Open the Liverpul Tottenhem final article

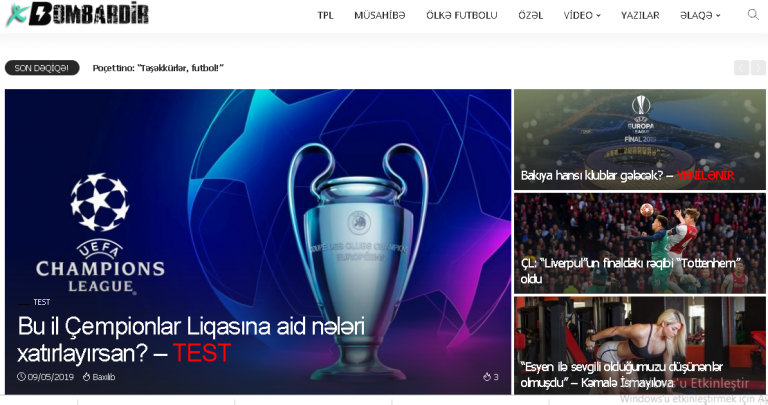pyautogui.click(x=640, y=243)
